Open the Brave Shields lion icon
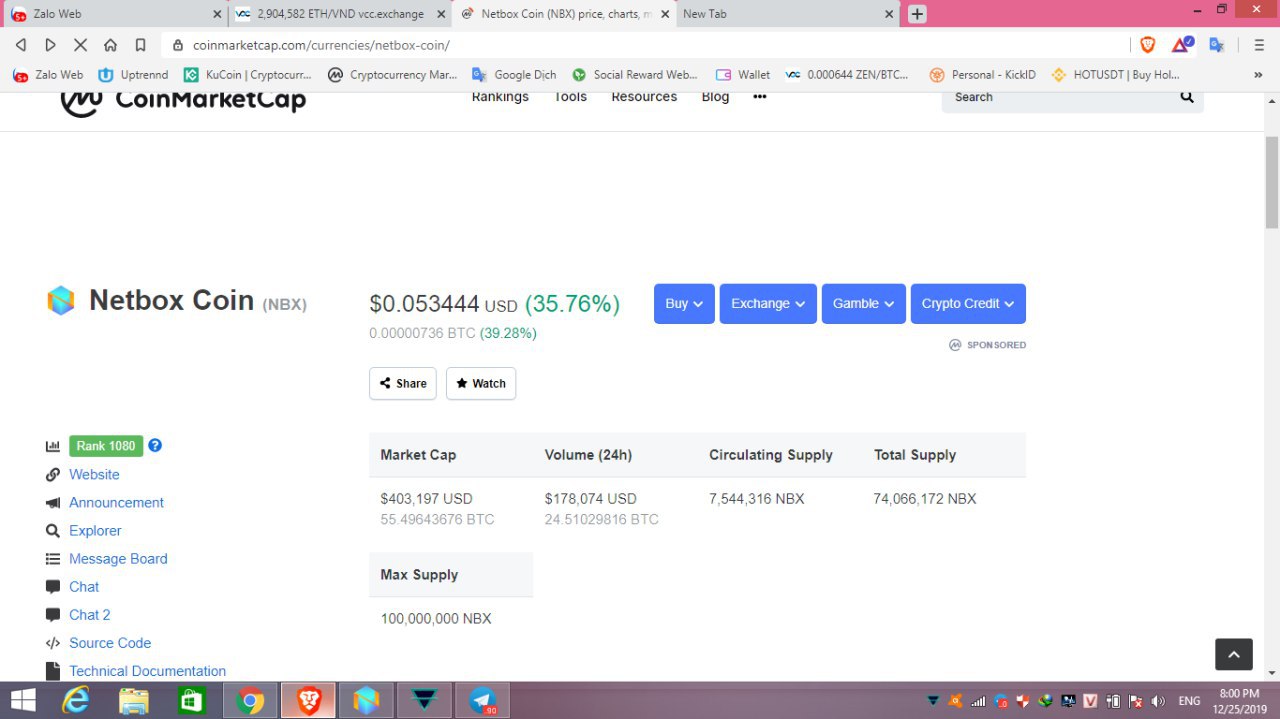The width and height of the screenshot is (1280, 719). [x=1148, y=45]
